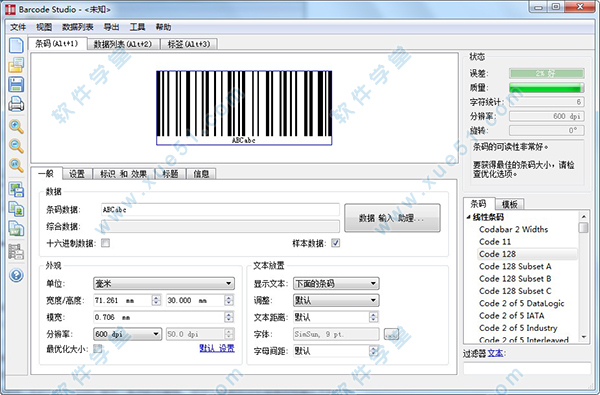Click the export barcode picture icon
Screen dimensions: 600x395
[x=16, y=209]
